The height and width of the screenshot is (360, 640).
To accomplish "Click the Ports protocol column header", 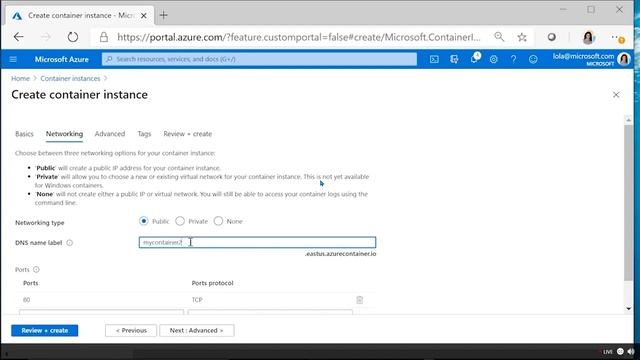I will [212, 283].
